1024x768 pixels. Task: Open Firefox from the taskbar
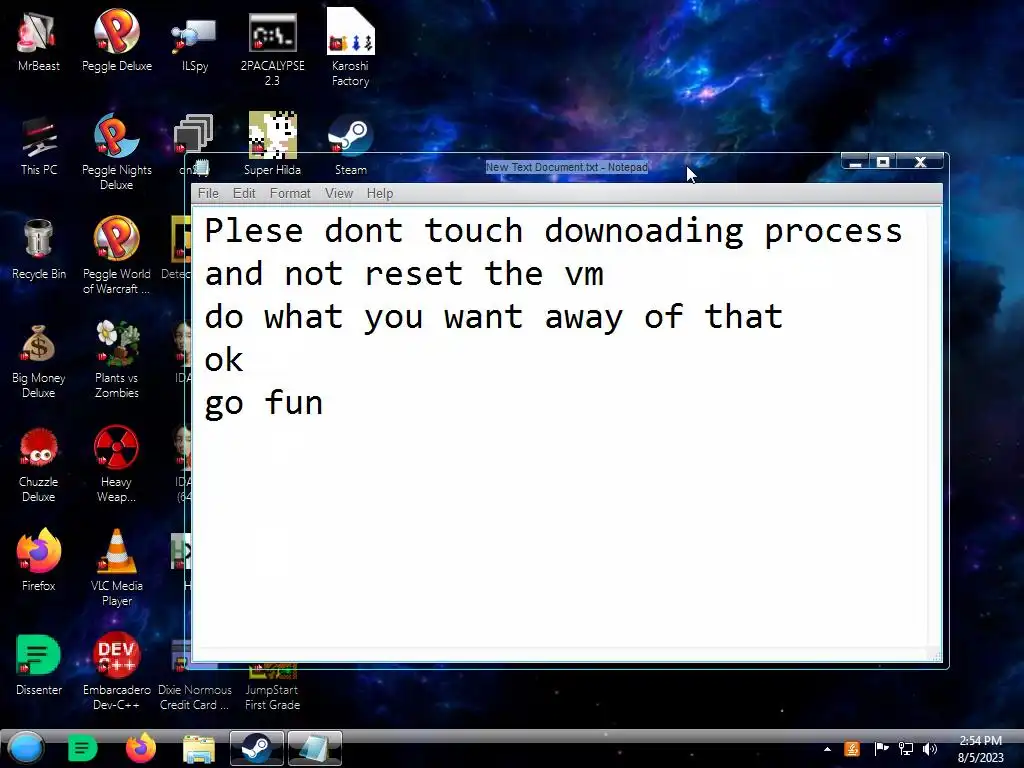click(140, 748)
